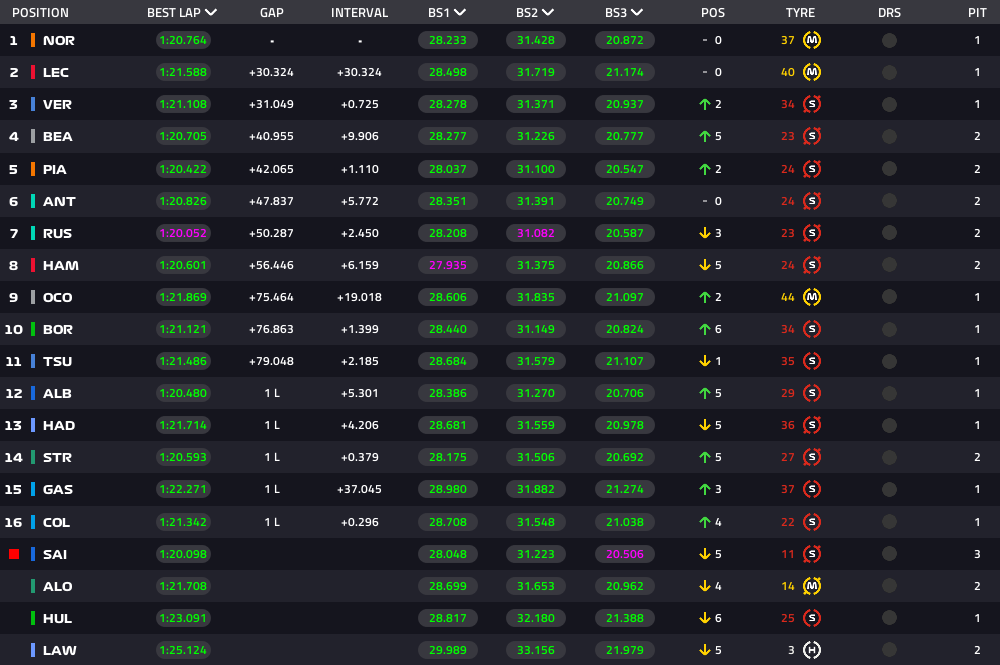Toggle the DRS indicator for RUS

889,233
